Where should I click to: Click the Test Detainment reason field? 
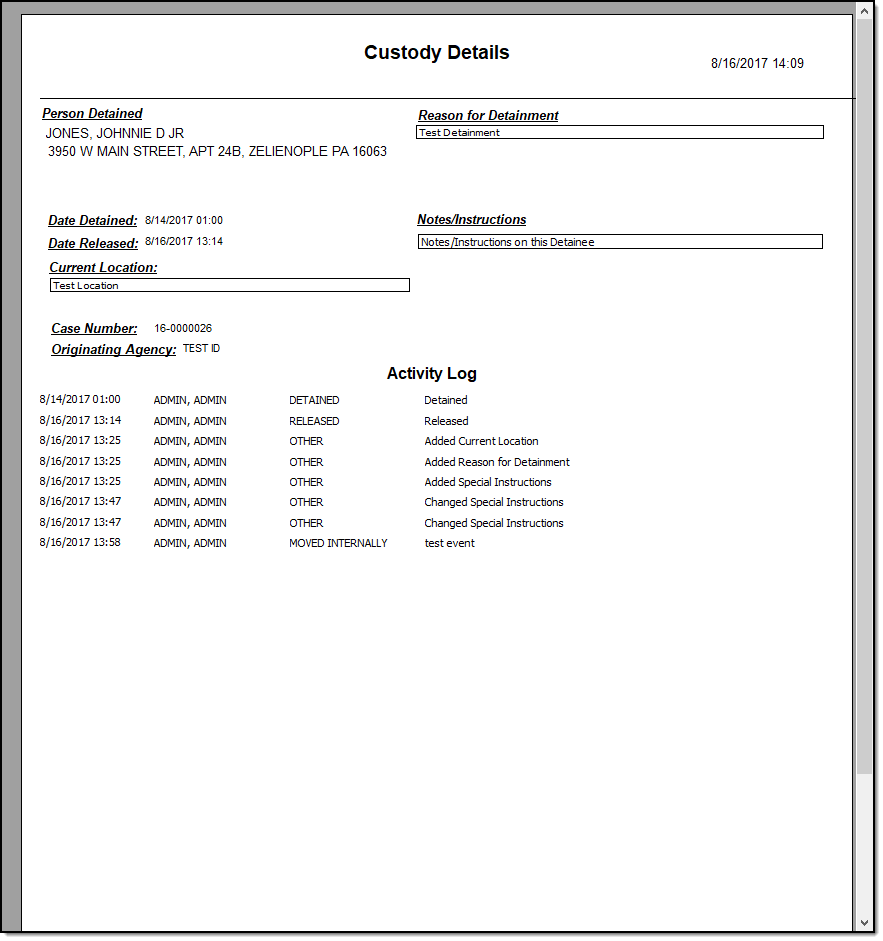point(619,132)
